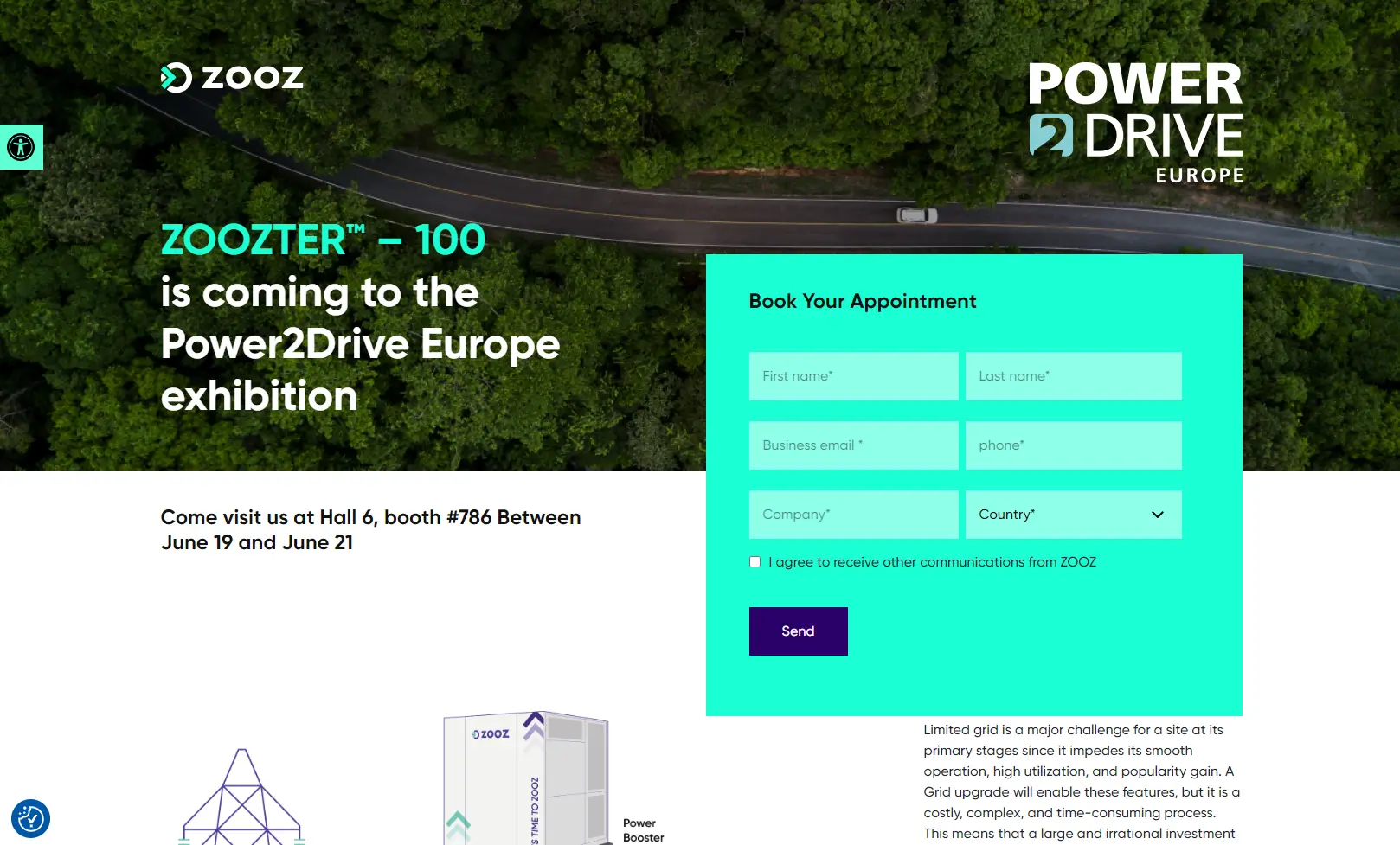Click the ZOOZTER – 100 headline text

click(x=323, y=240)
